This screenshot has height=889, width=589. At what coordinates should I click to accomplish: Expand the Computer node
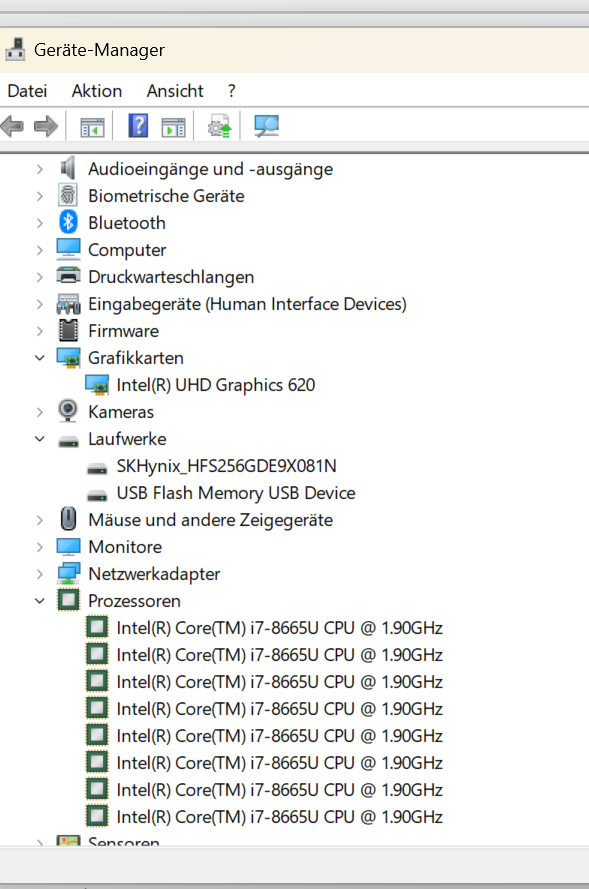tap(39, 250)
